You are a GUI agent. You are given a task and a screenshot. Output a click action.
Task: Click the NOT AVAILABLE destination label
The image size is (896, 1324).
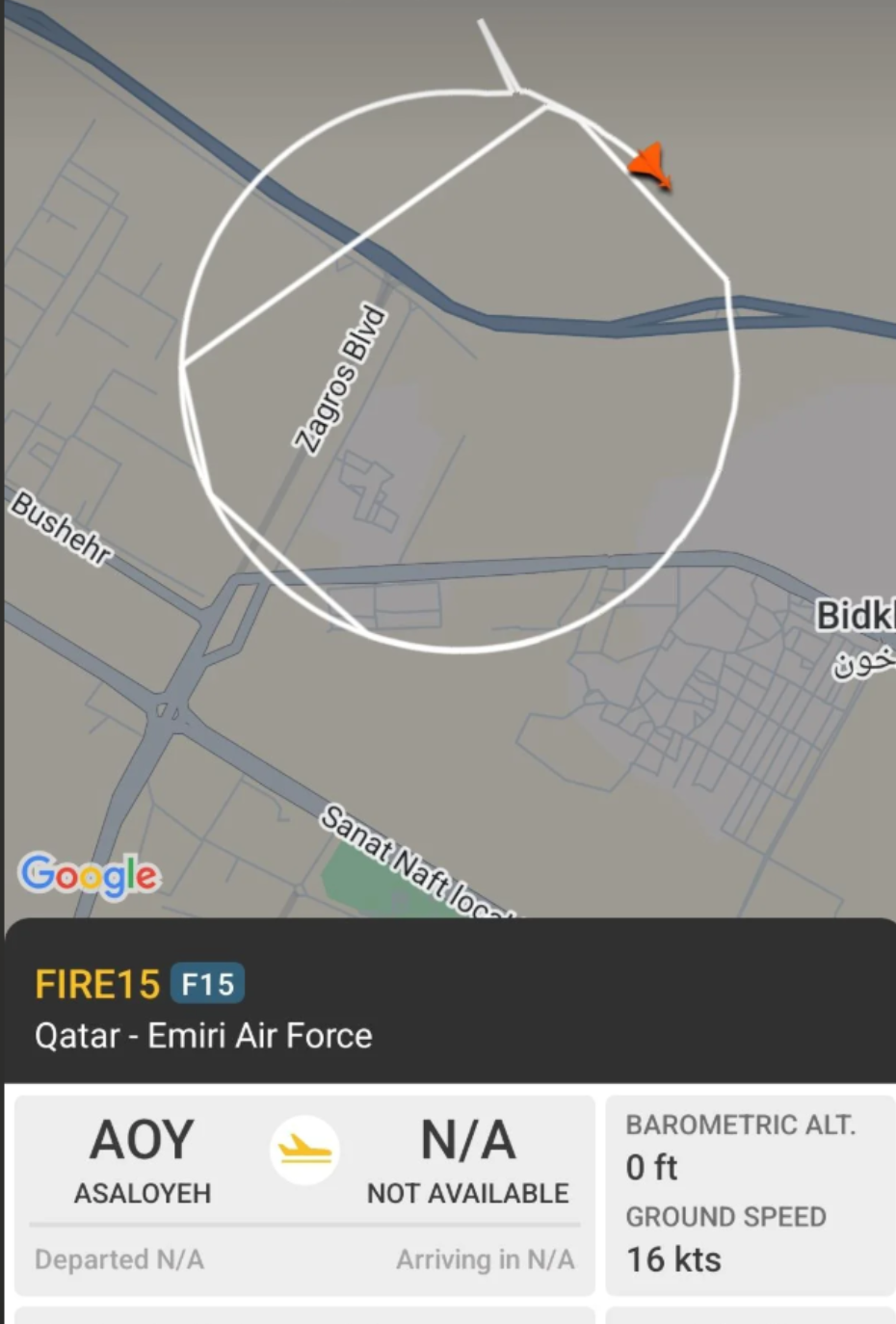coord(467,1193)
